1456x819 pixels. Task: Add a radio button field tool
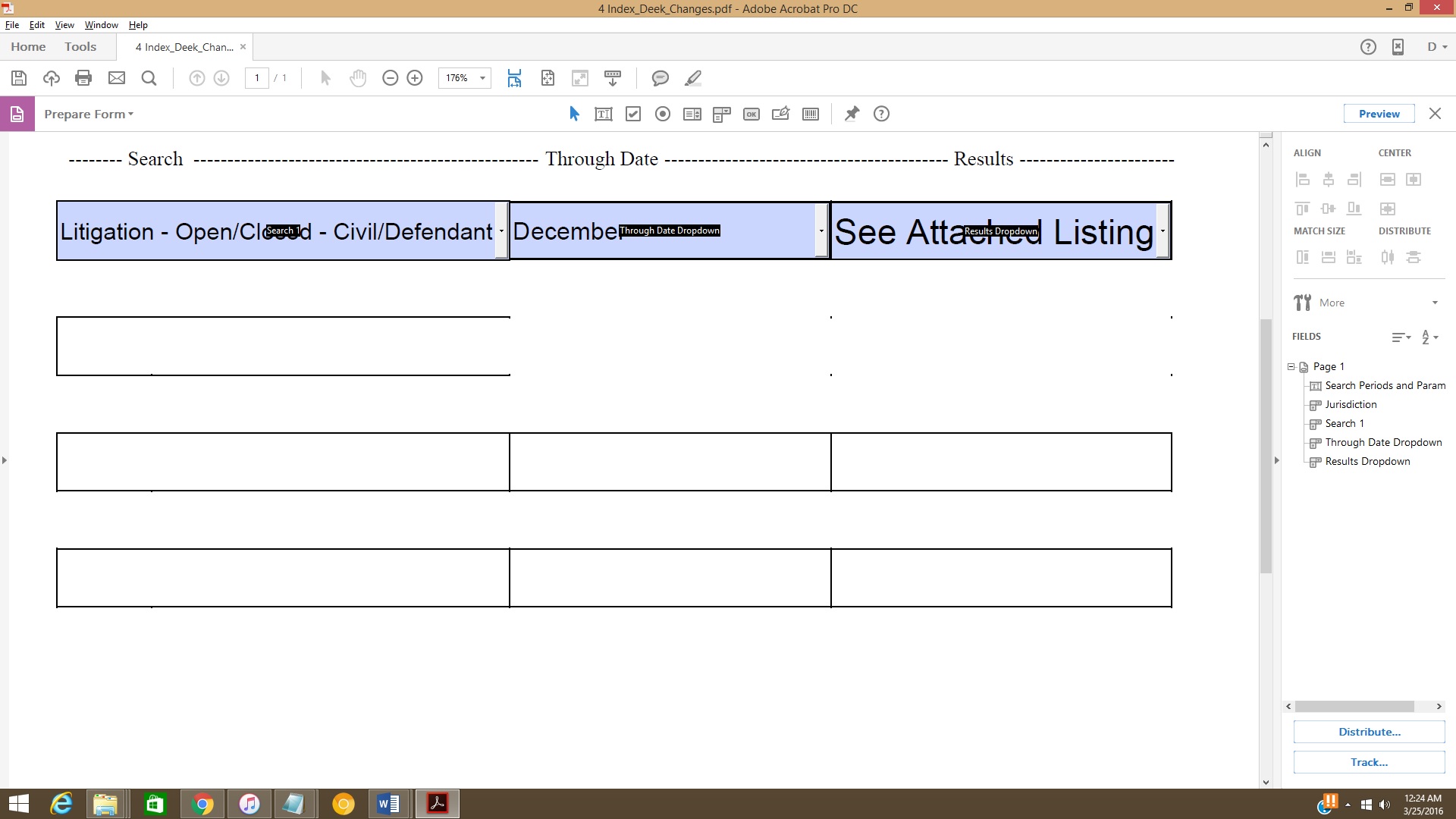663,115
